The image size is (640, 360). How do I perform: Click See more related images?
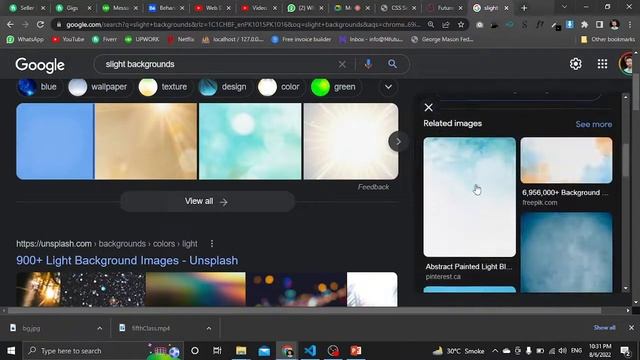(x=593, y=124)
